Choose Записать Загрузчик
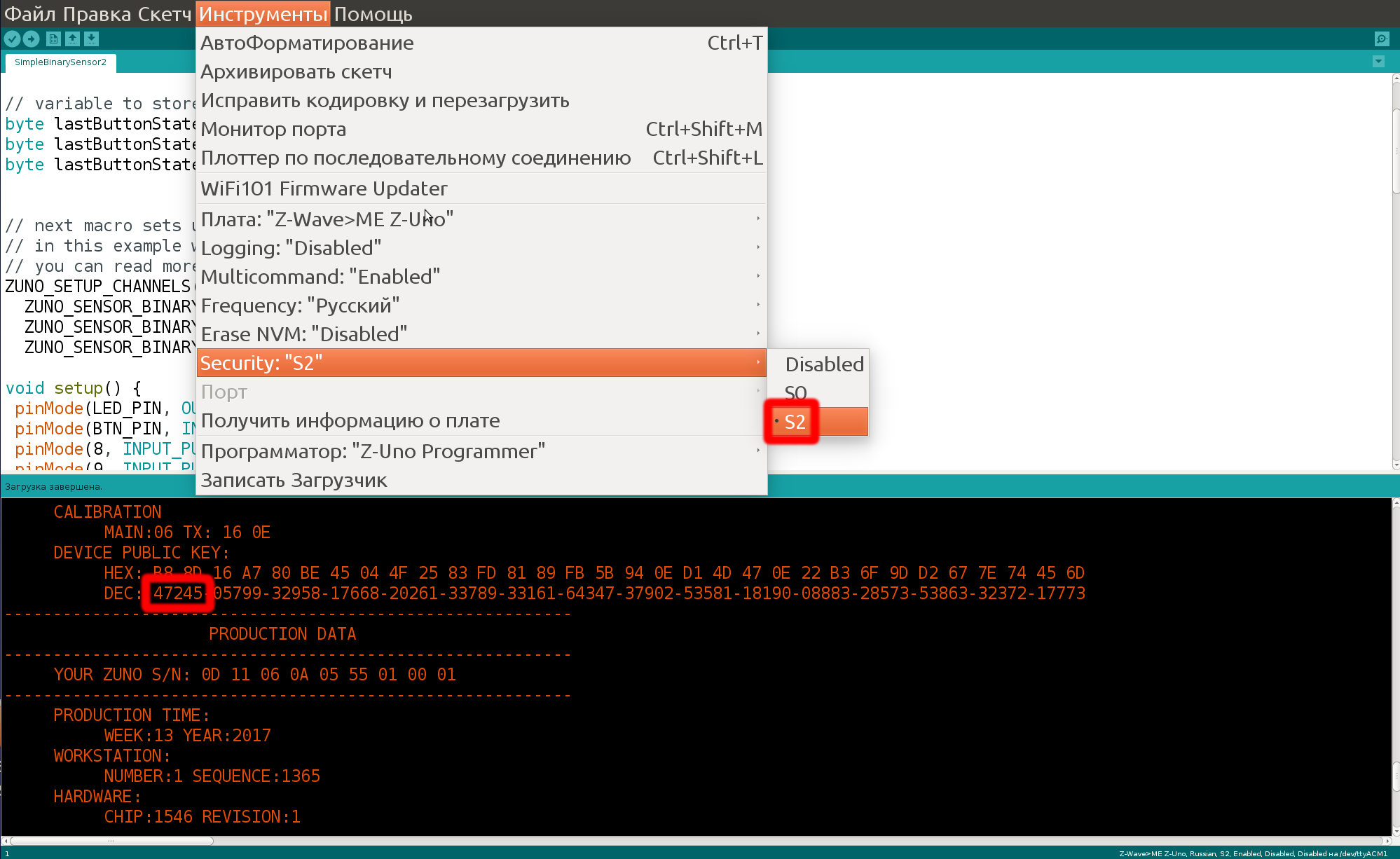The image size is (1400, 859). (x=481, y=480)
